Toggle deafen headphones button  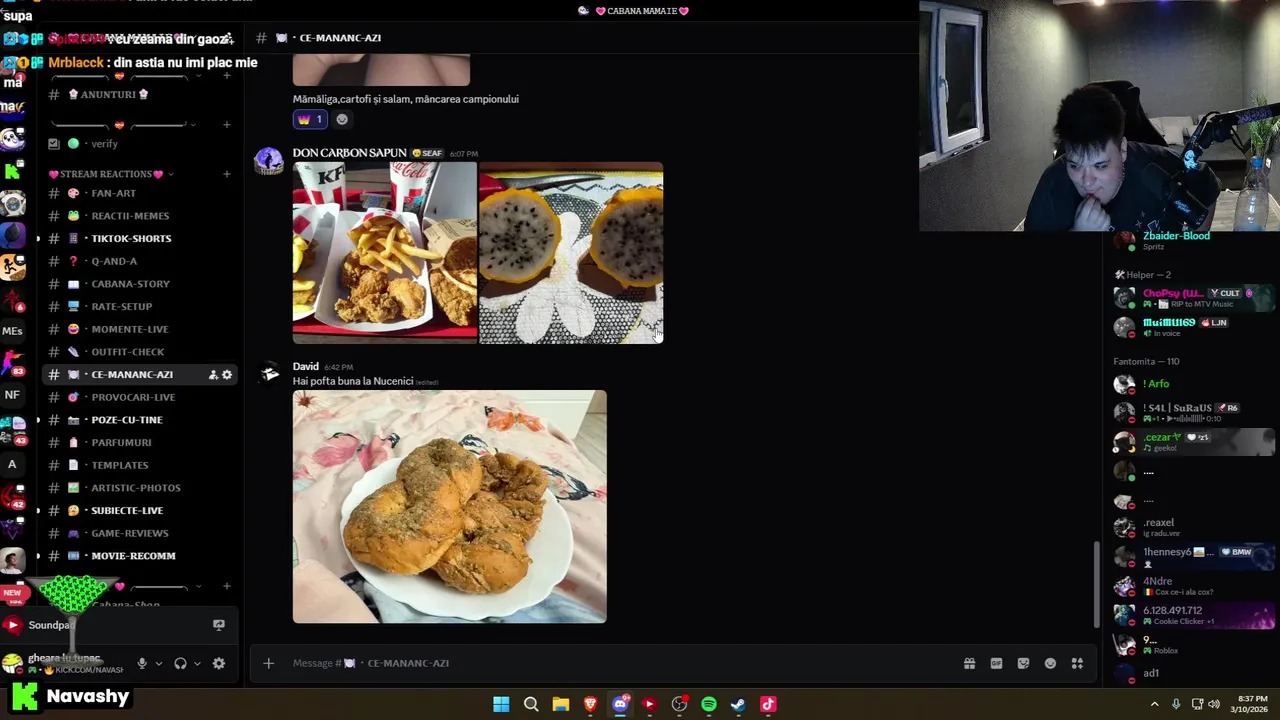tap(180, 663)
